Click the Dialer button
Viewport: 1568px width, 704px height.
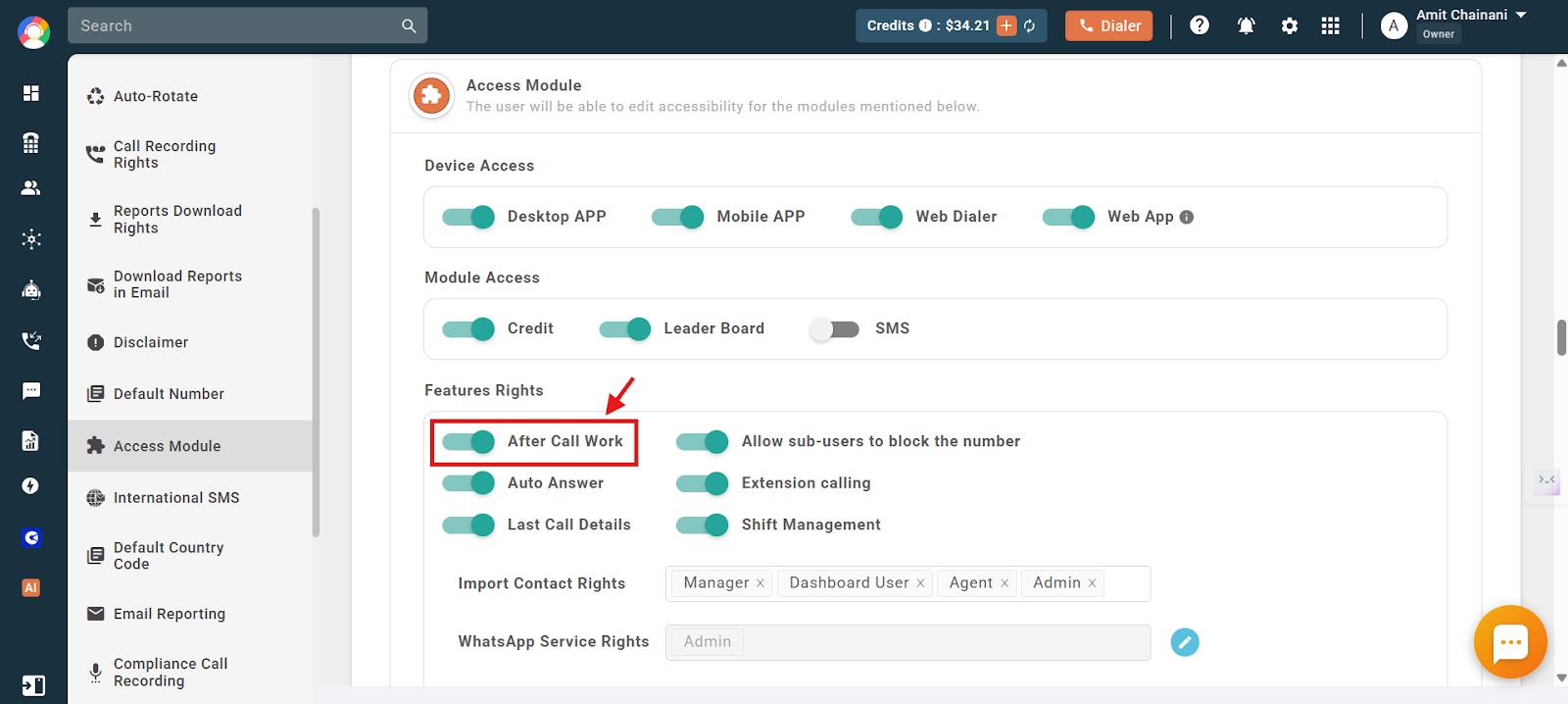pos(1109,25)
